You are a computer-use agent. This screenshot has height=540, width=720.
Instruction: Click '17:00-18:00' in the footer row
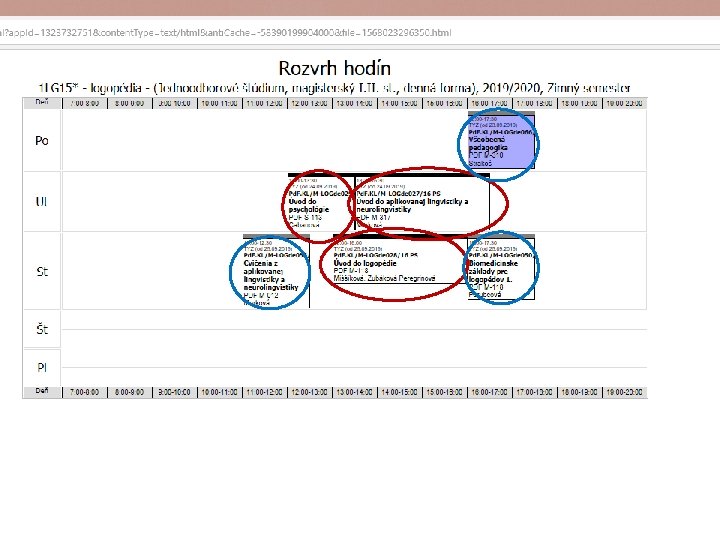coord(534,392)
